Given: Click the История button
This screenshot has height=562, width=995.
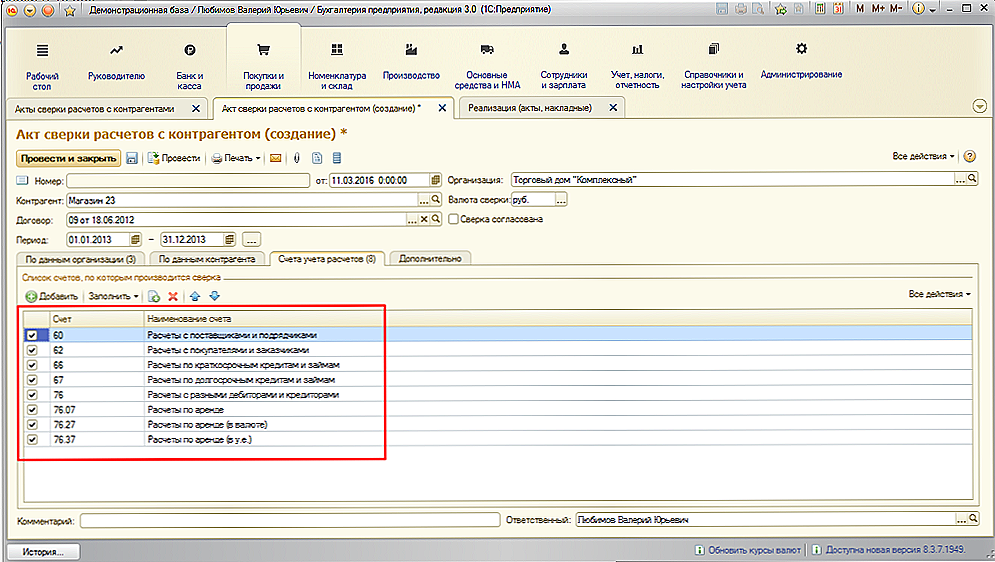Looking at the screenshot, I should [43, 552].
